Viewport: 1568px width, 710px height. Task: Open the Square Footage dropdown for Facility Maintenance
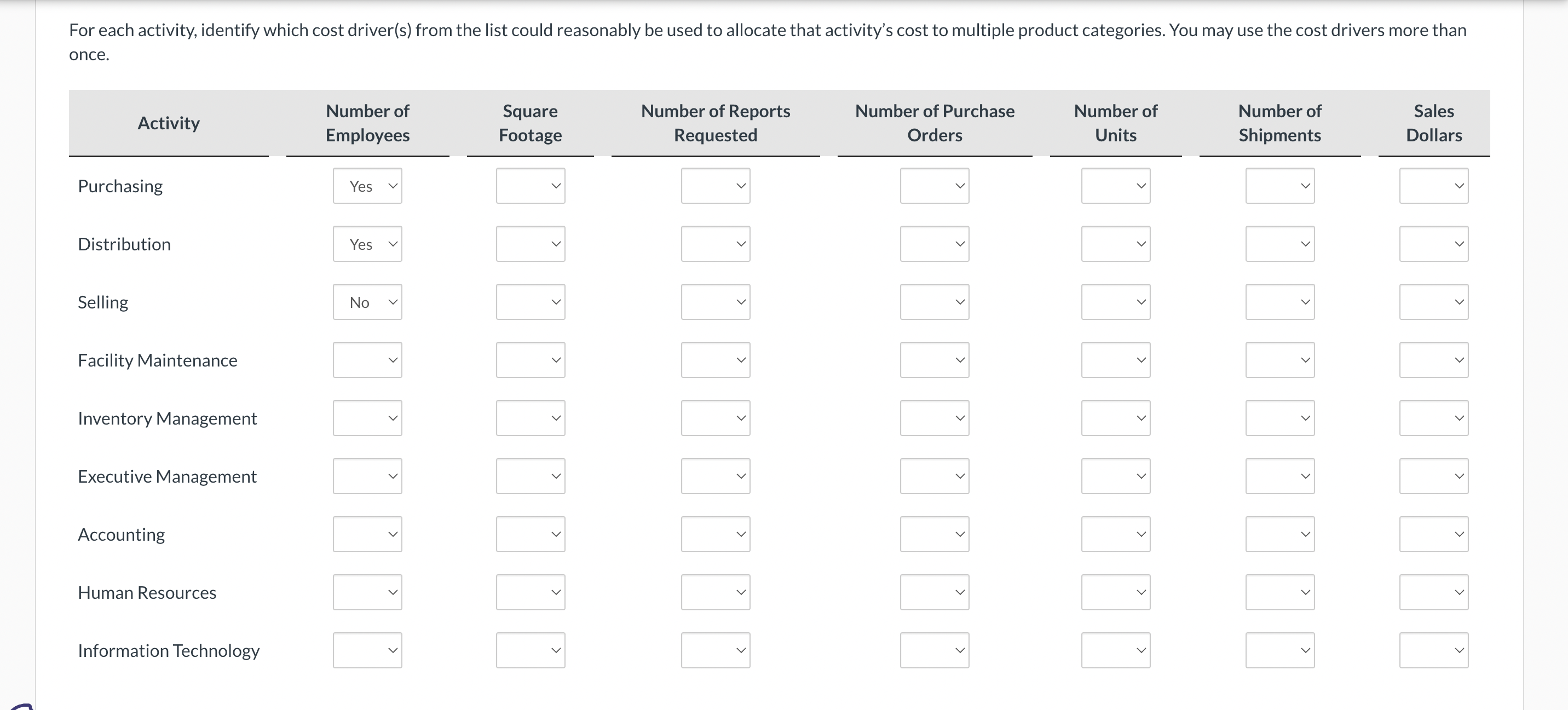pos(529,359)
